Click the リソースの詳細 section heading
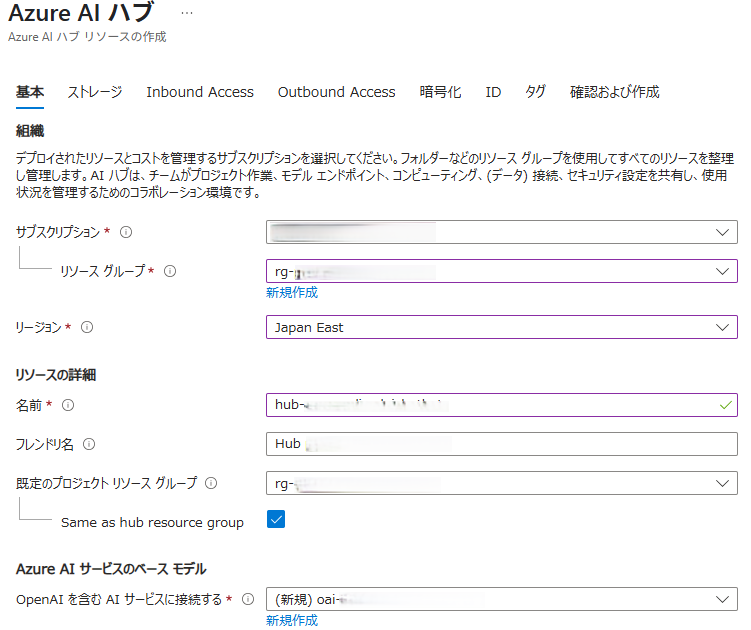The height and width of the screenshot is (630, 751). 56,375
